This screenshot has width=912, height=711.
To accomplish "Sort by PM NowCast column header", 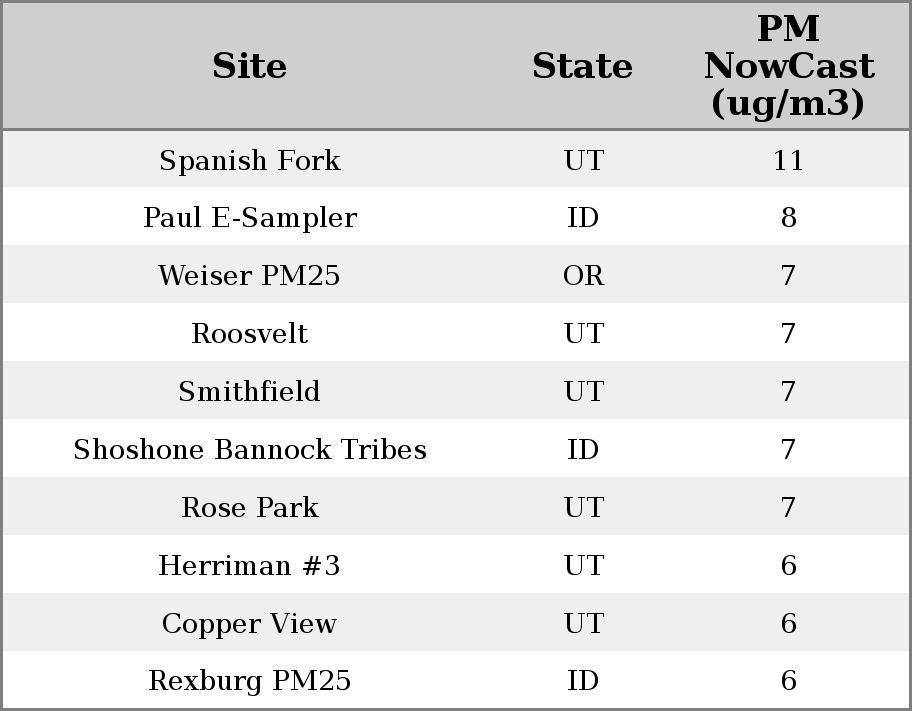I will [788, 66].
